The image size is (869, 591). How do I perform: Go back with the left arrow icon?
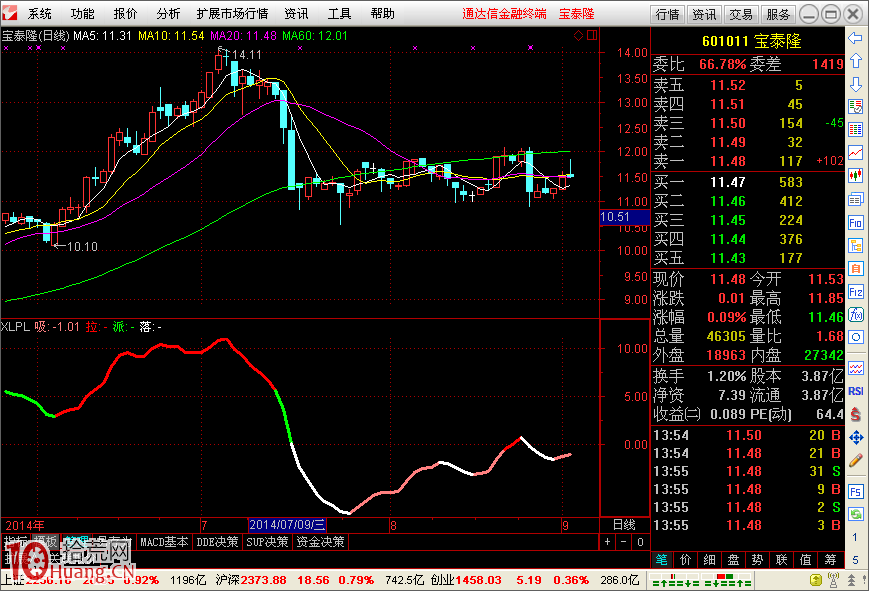856,38
